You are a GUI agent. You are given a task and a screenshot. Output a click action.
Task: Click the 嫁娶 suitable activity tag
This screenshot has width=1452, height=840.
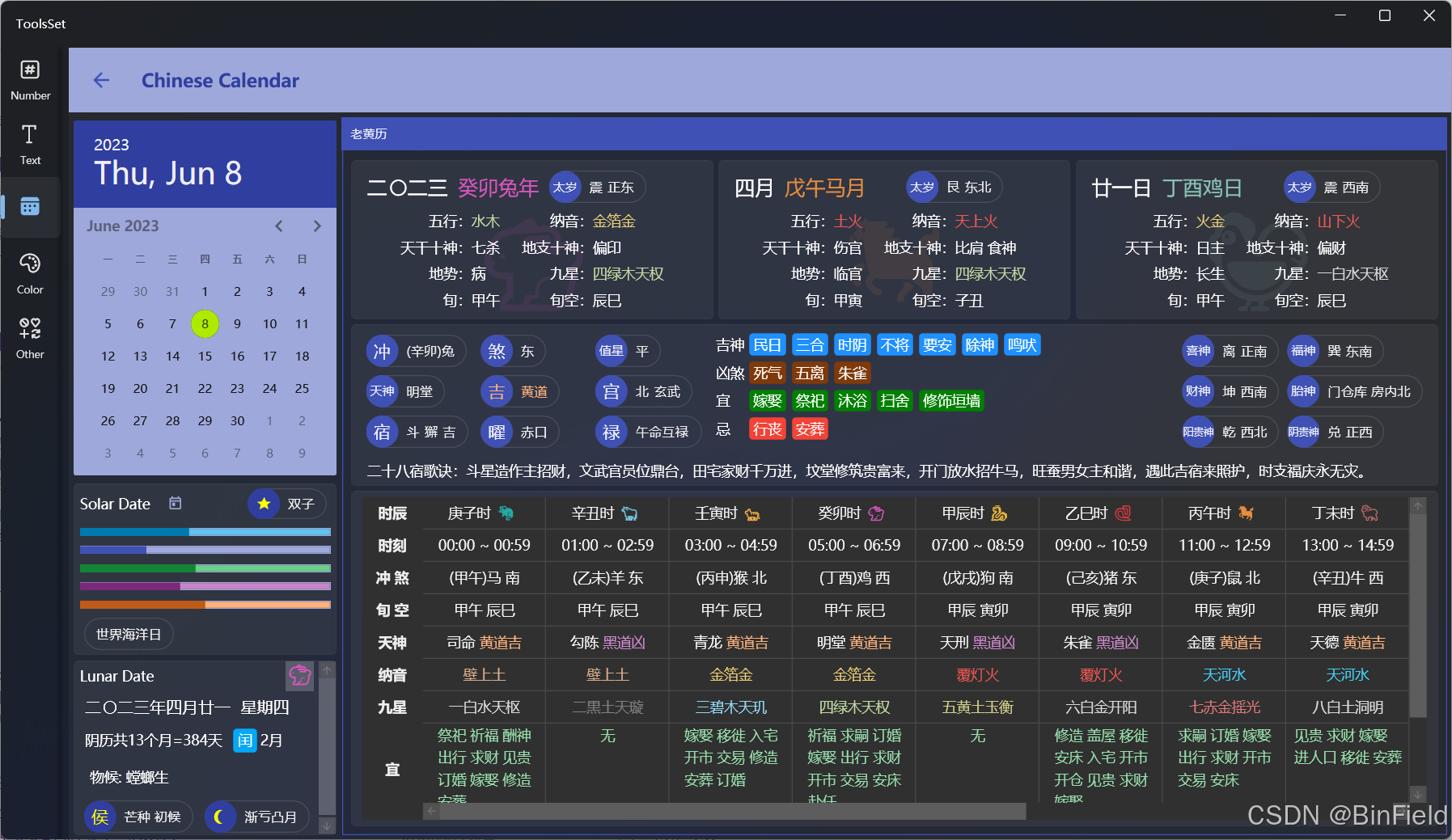pos(767,400)
